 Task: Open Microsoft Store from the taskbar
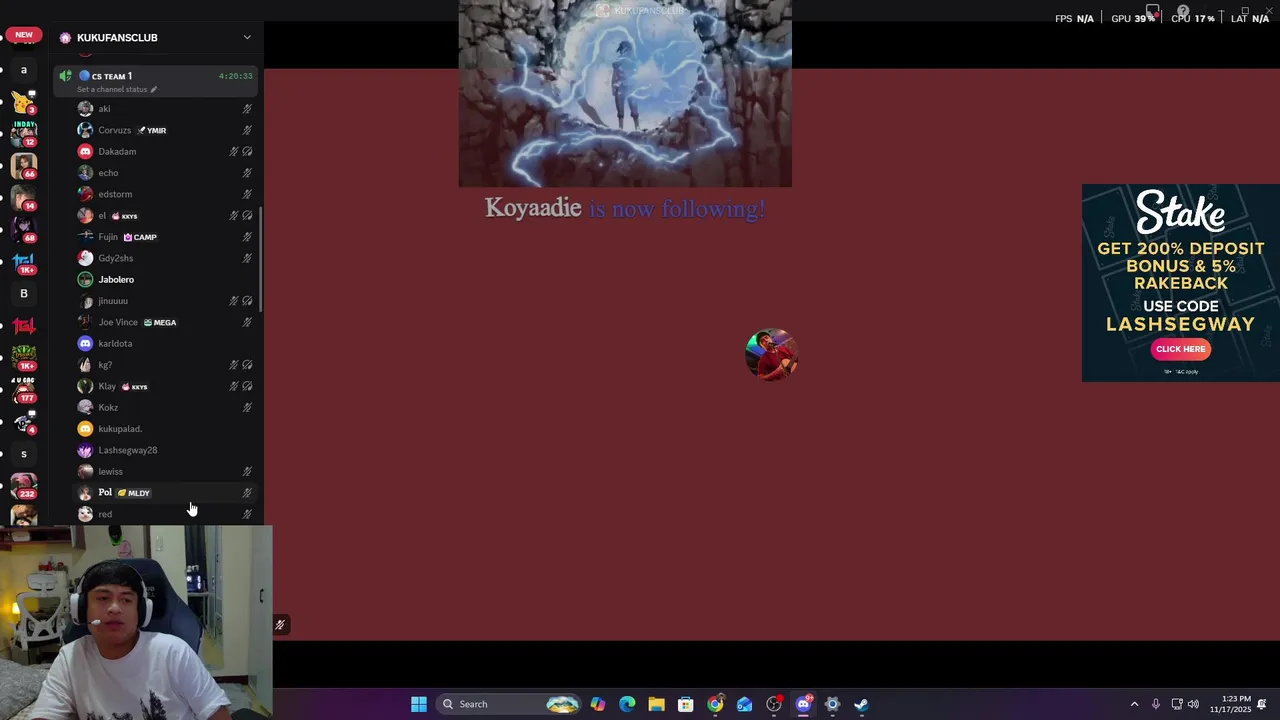tap(685, 704)
